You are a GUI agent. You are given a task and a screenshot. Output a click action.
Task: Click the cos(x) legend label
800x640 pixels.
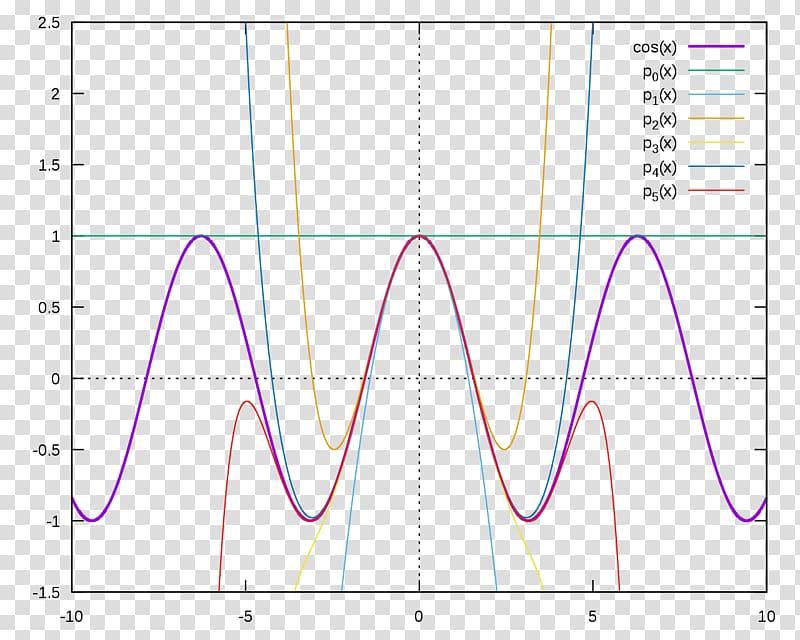tap(655, 47)
